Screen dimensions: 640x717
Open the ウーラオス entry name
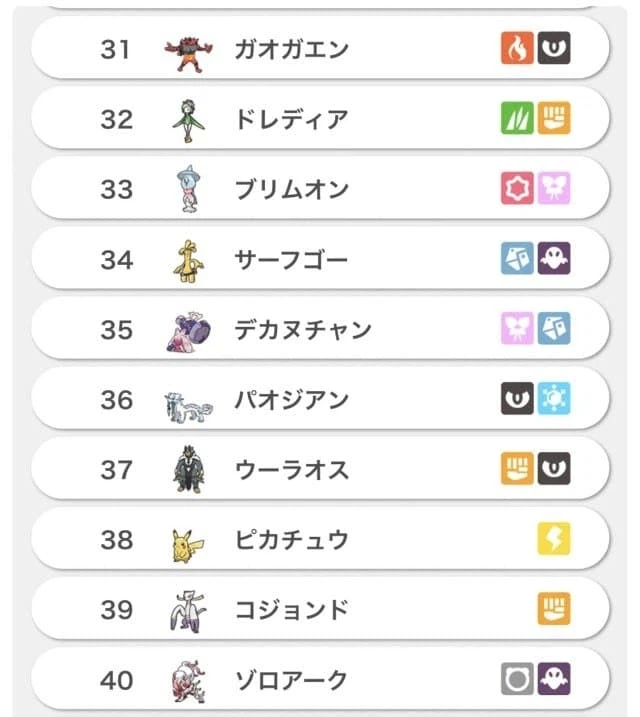pos(291,470)
